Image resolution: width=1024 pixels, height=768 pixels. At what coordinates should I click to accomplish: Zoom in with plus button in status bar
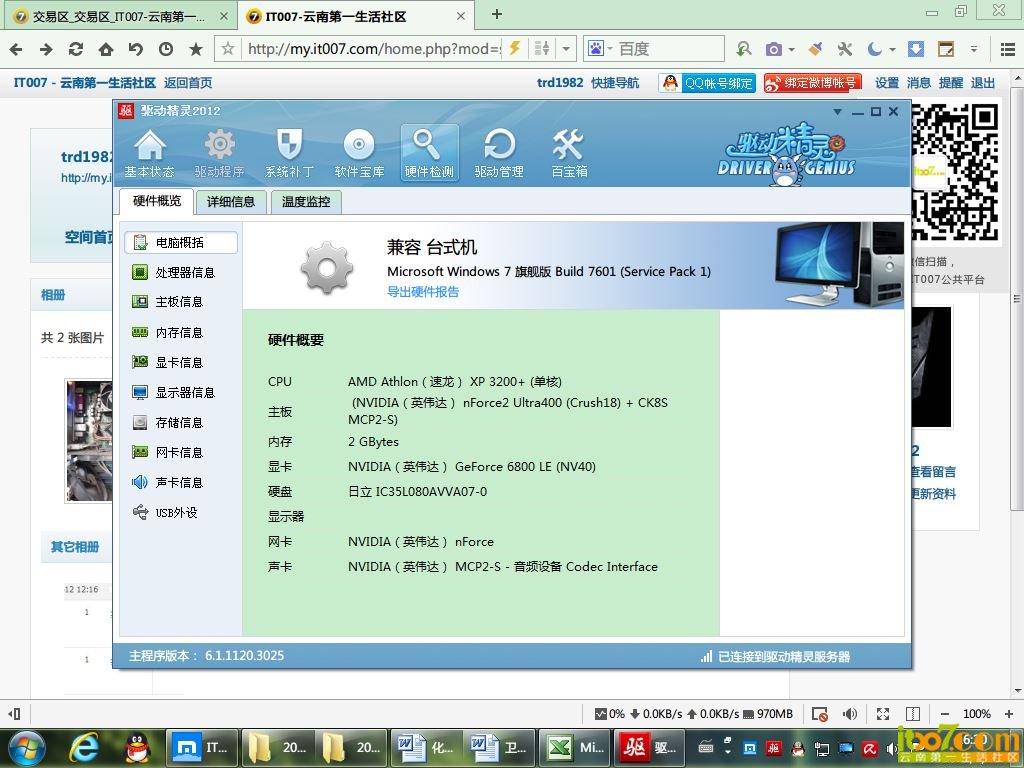point(1008,714)
